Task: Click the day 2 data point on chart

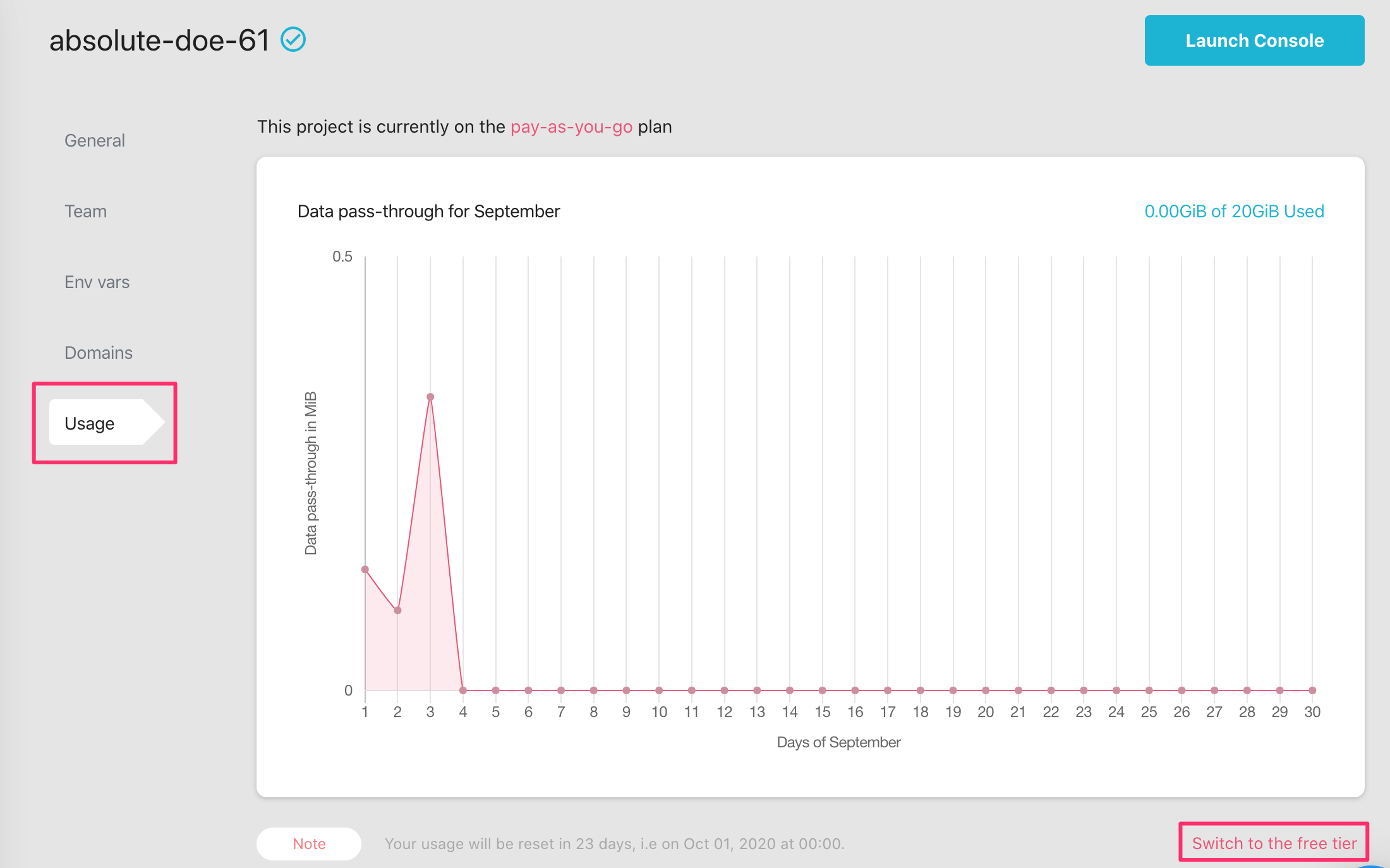Action: (397, 610)
